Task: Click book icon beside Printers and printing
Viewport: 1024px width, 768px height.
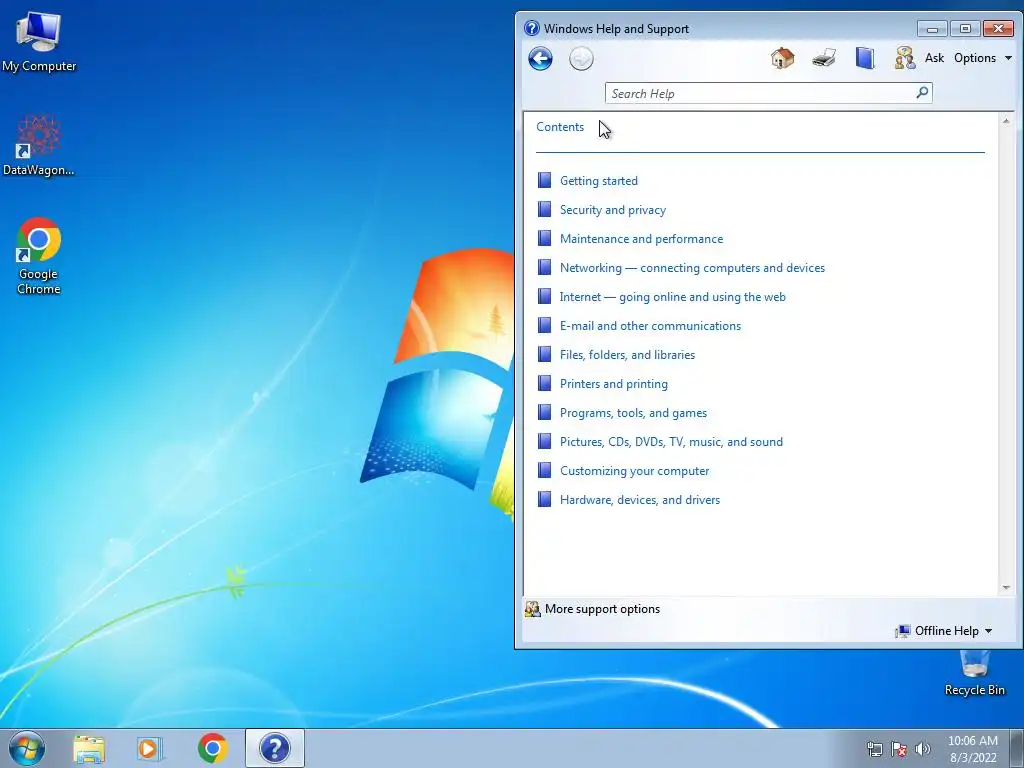Action: coord(544,383)
